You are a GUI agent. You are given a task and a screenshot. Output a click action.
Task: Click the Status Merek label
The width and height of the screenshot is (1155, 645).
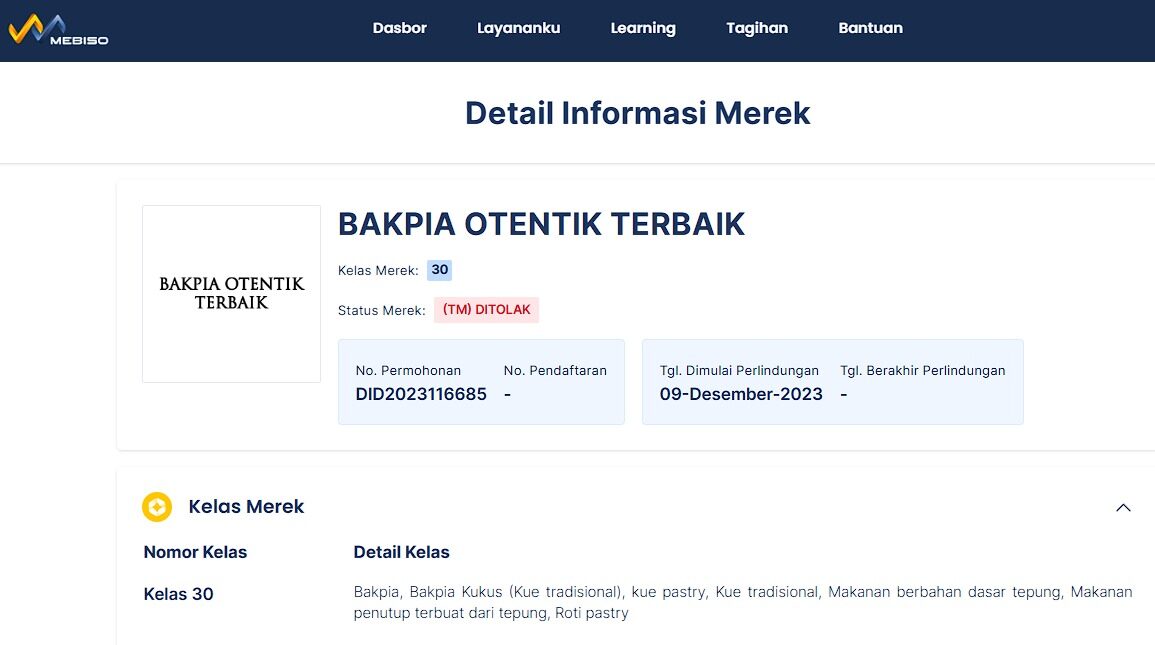[382, 311]
